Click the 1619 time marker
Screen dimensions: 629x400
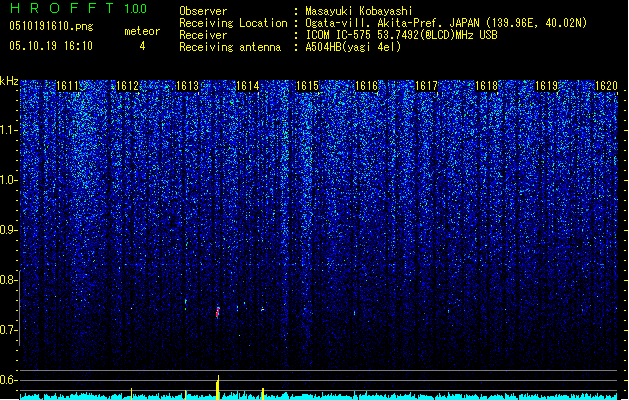[547, 86]
